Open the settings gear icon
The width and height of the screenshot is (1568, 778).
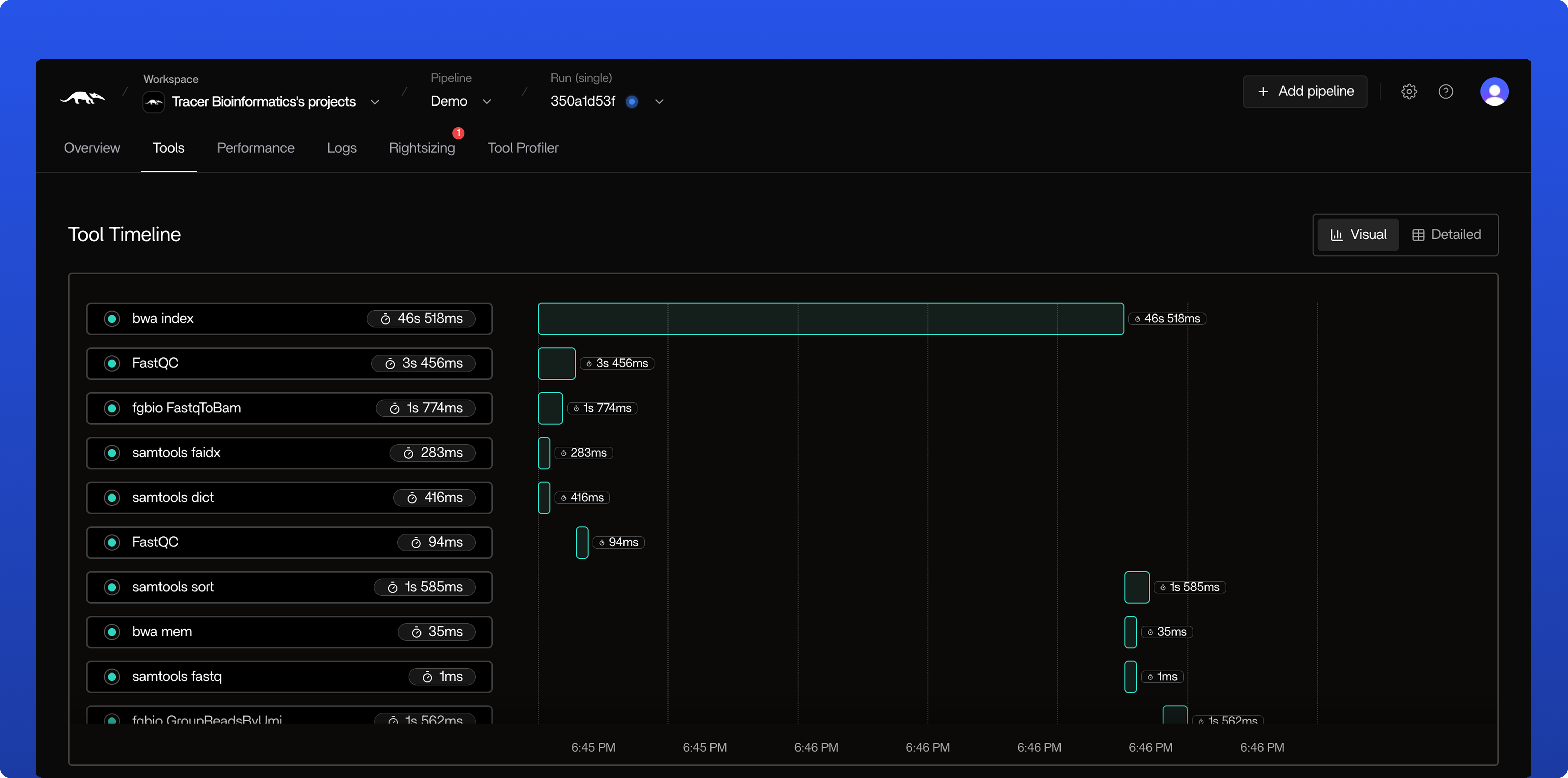(x=1409, y=91)
